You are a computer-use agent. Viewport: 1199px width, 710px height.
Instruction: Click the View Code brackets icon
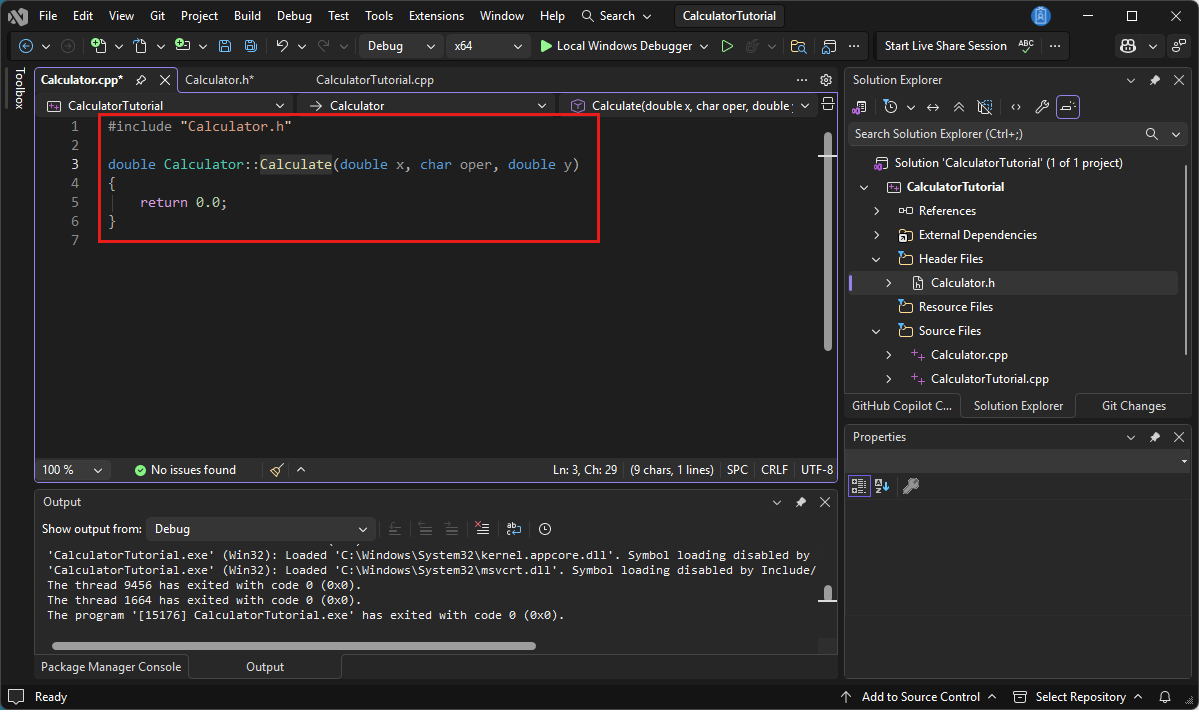1015,107
